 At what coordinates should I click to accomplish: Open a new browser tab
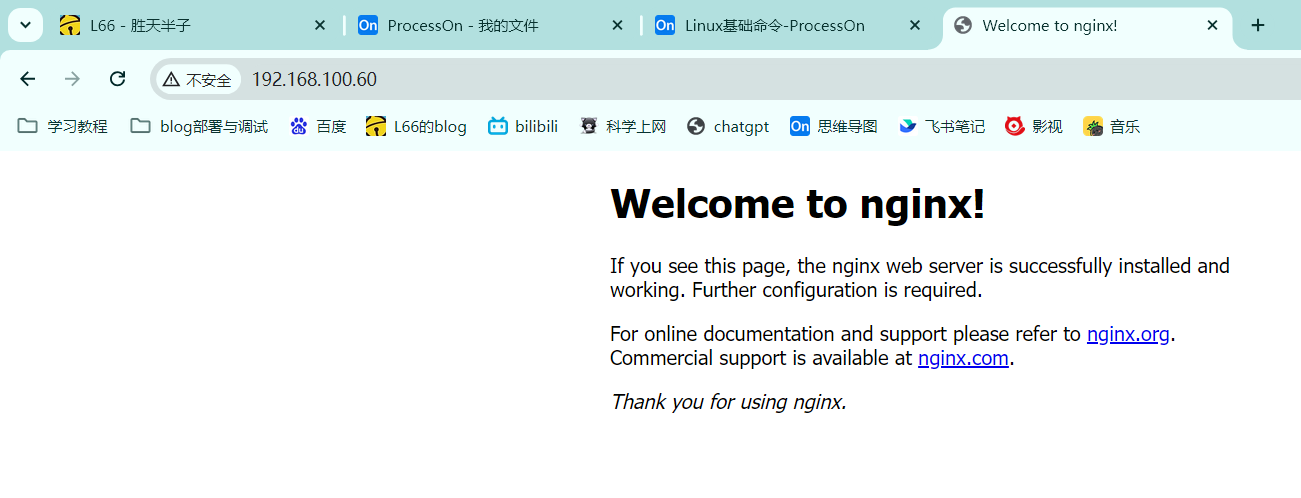pos(1258,25)
